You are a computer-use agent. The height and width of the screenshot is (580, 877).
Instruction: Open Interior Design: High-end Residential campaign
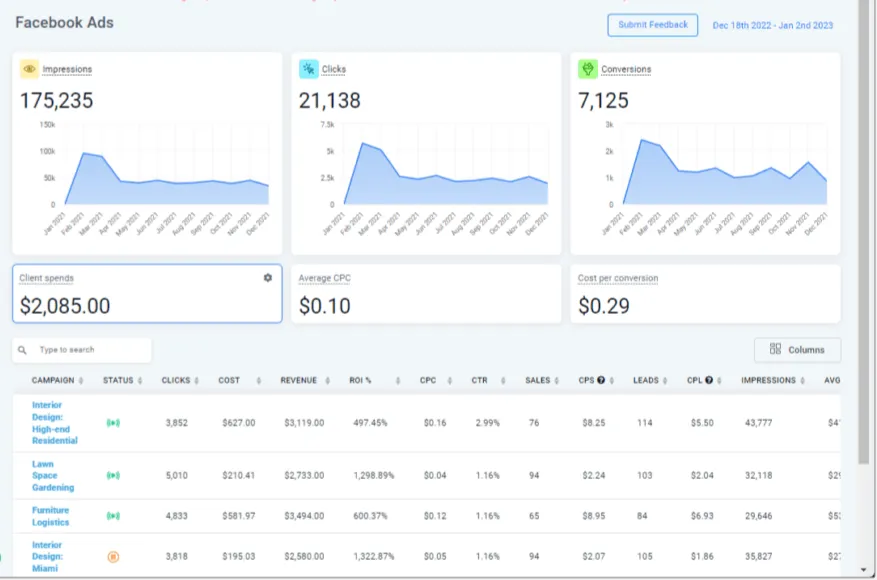coord(54,423)
